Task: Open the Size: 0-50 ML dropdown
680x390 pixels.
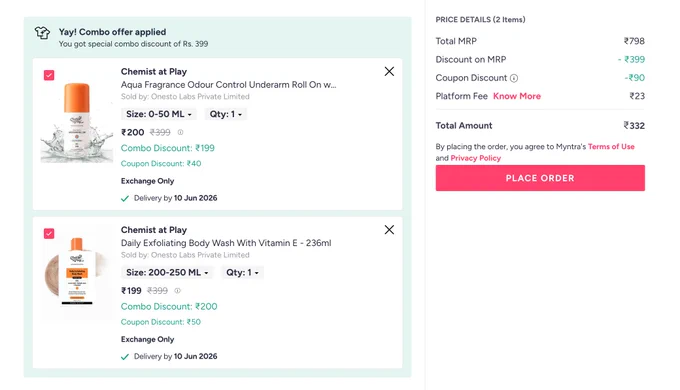Action: (159, 114)
